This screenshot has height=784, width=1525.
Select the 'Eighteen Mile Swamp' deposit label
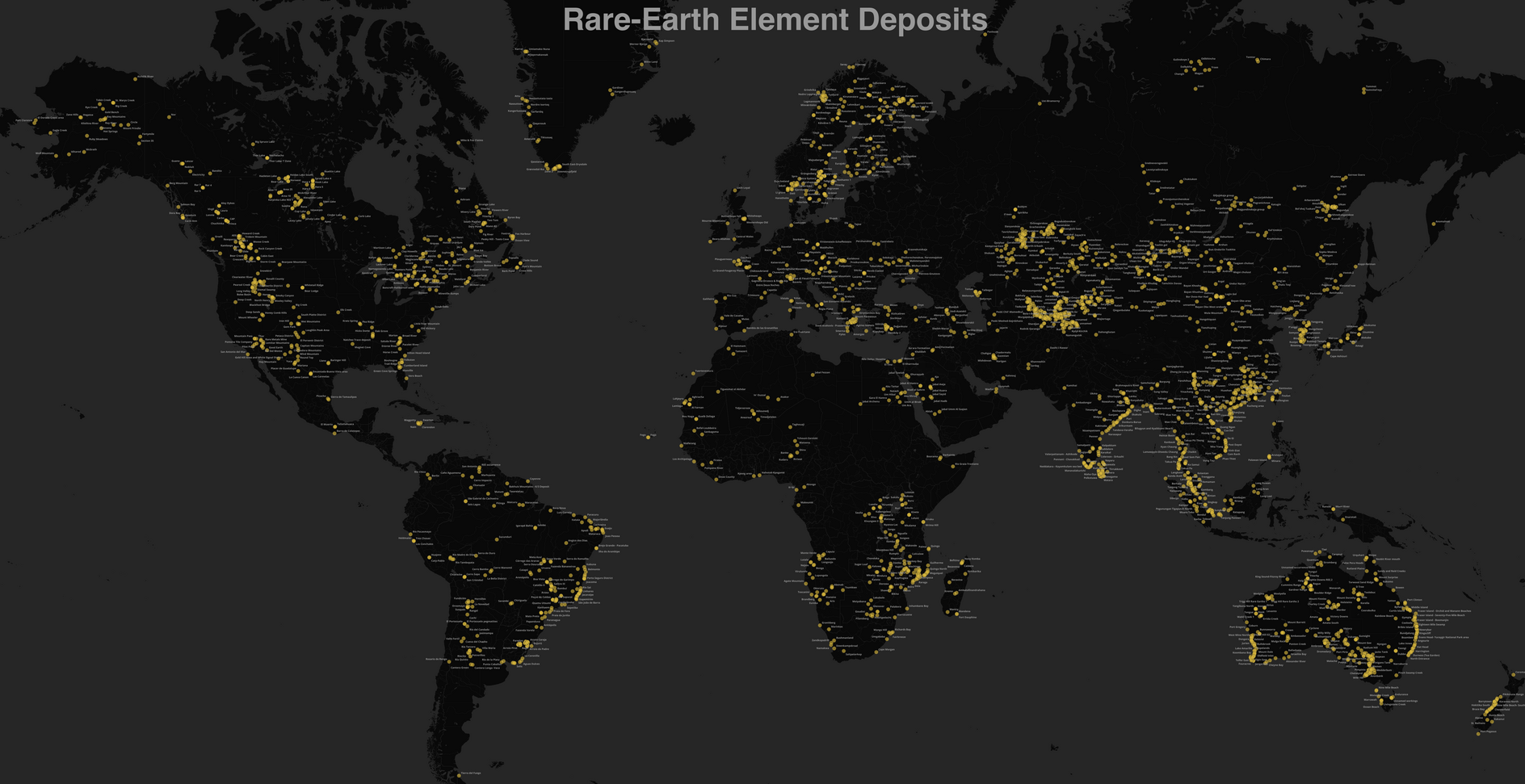point(1434,624)
